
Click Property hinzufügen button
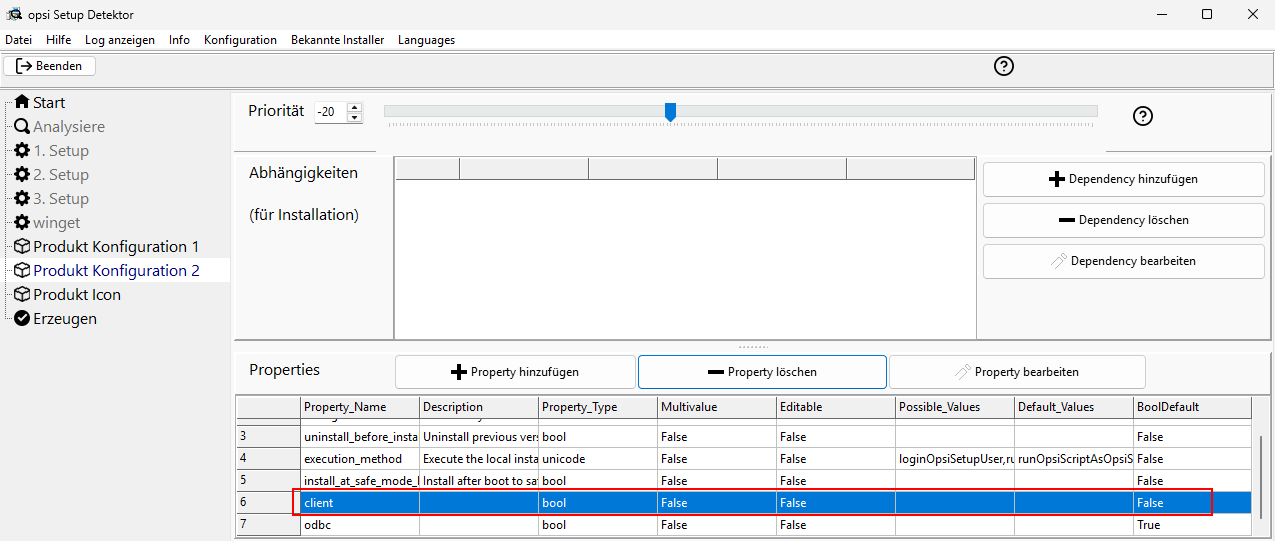coord(515,372)
